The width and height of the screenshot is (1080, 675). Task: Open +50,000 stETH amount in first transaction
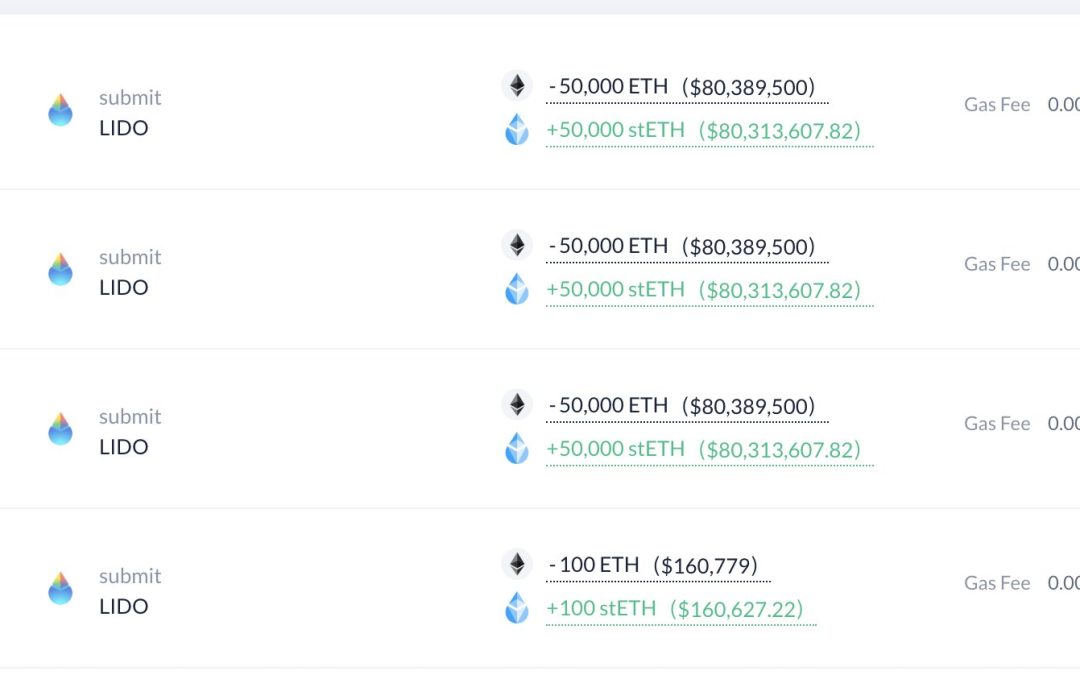tap(709, 131)
